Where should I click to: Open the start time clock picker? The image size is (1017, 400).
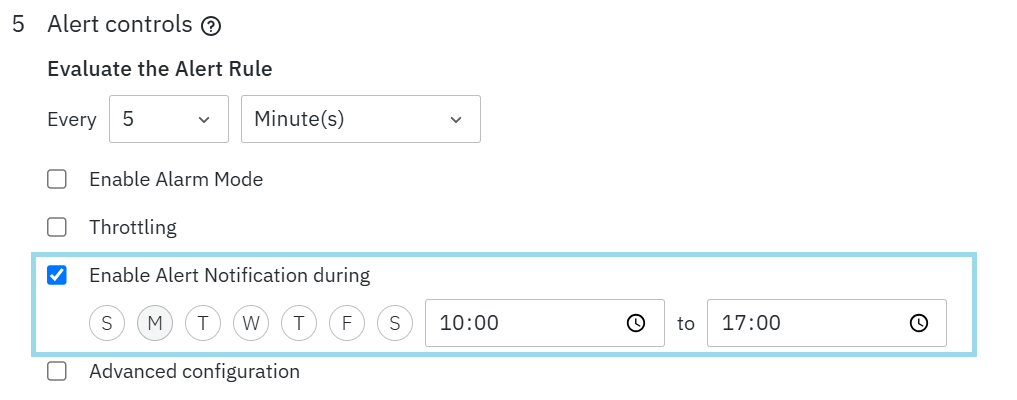pyautogui.click(x=635, y=323)
